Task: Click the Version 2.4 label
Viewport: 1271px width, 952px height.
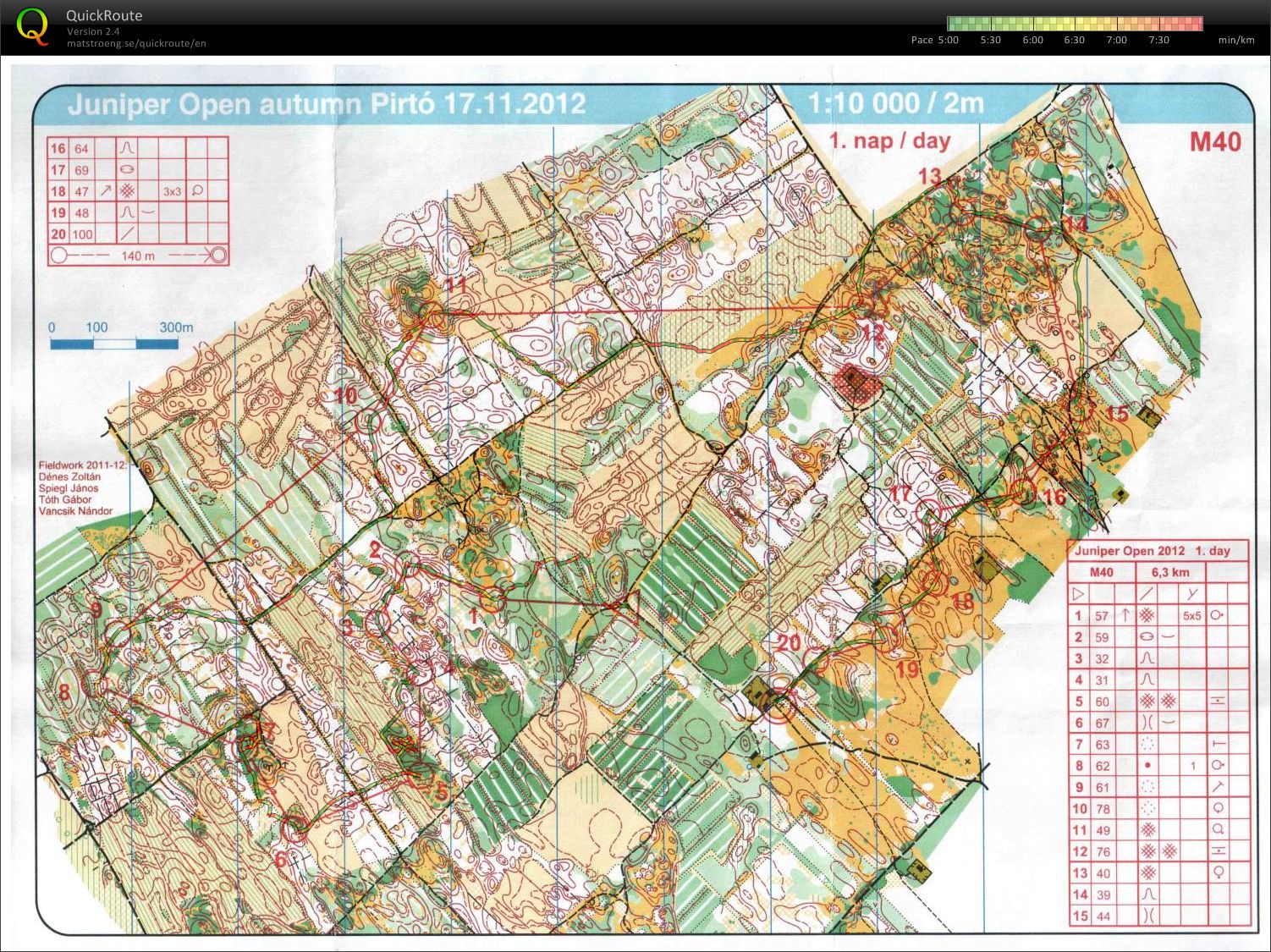Action: point(93,32)
